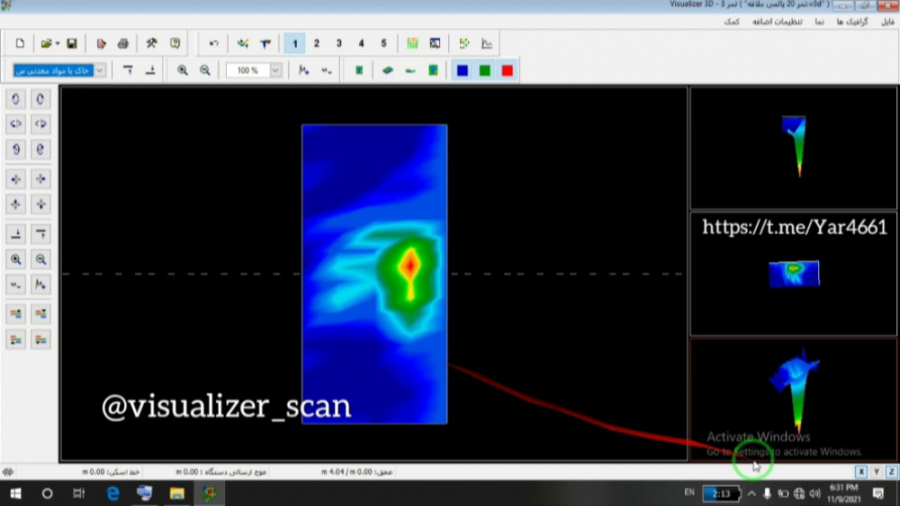Click the Save disk icon

click(x=72, y=44)
